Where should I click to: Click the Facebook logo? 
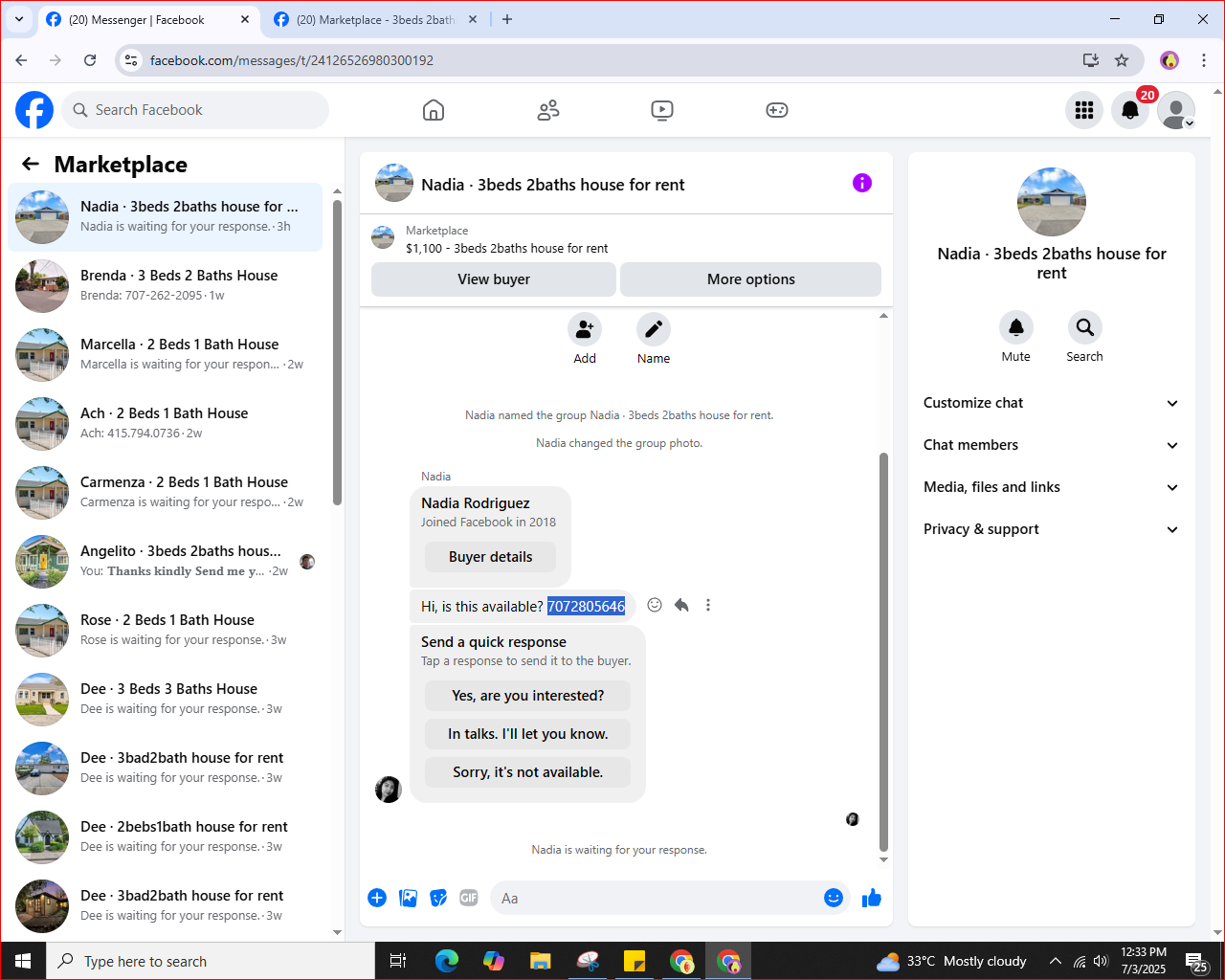(34, 110)
